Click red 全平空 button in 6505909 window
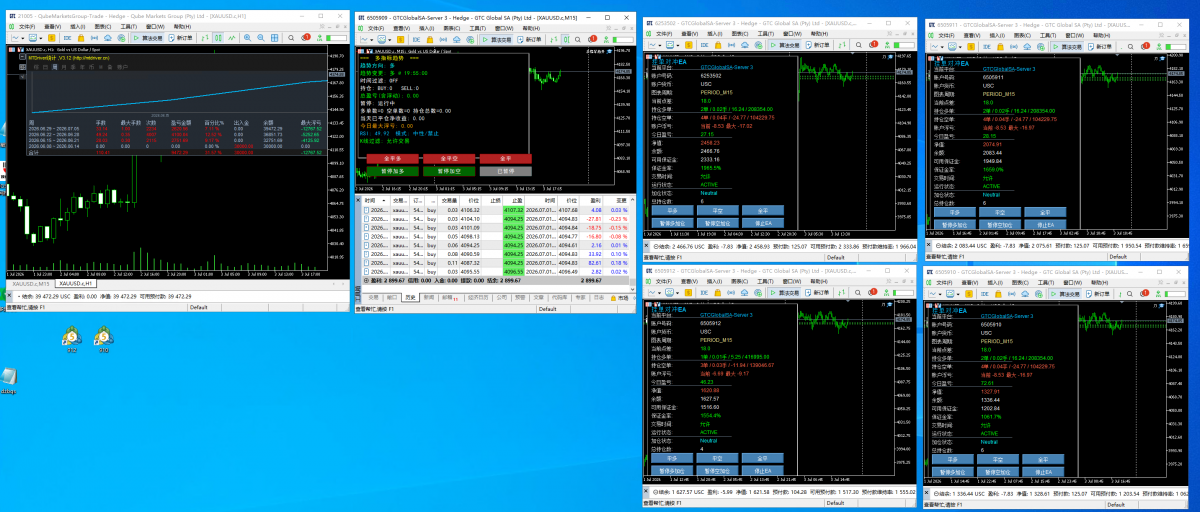 [449, 159]
